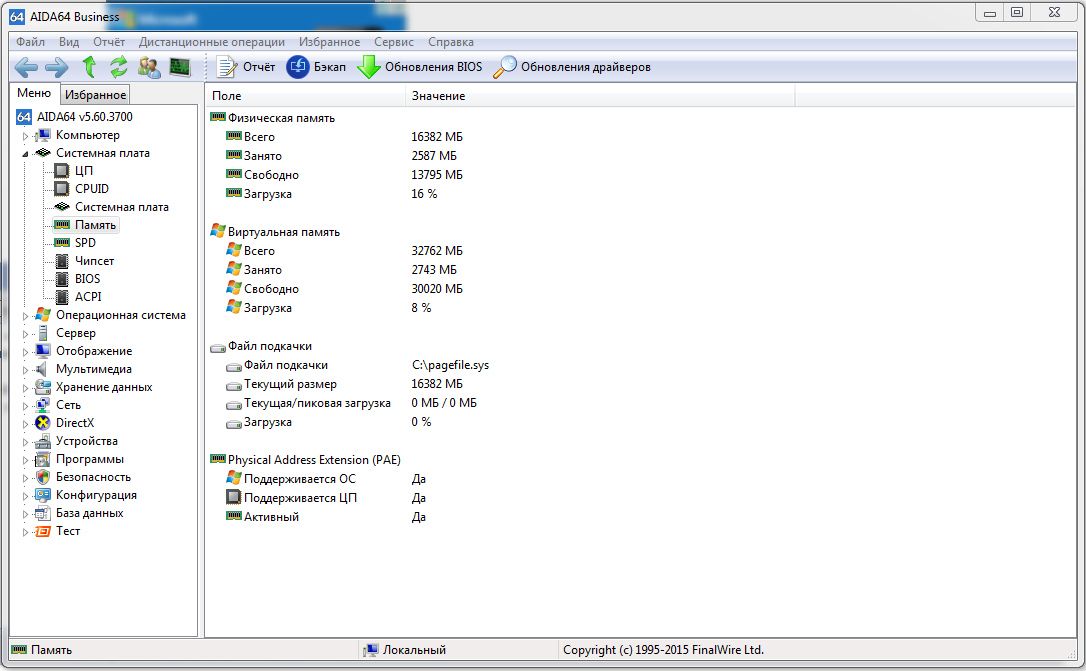Expand the Сеть tree node
This screenshot has width=1086, height=671.
click(x=26, y=406)
